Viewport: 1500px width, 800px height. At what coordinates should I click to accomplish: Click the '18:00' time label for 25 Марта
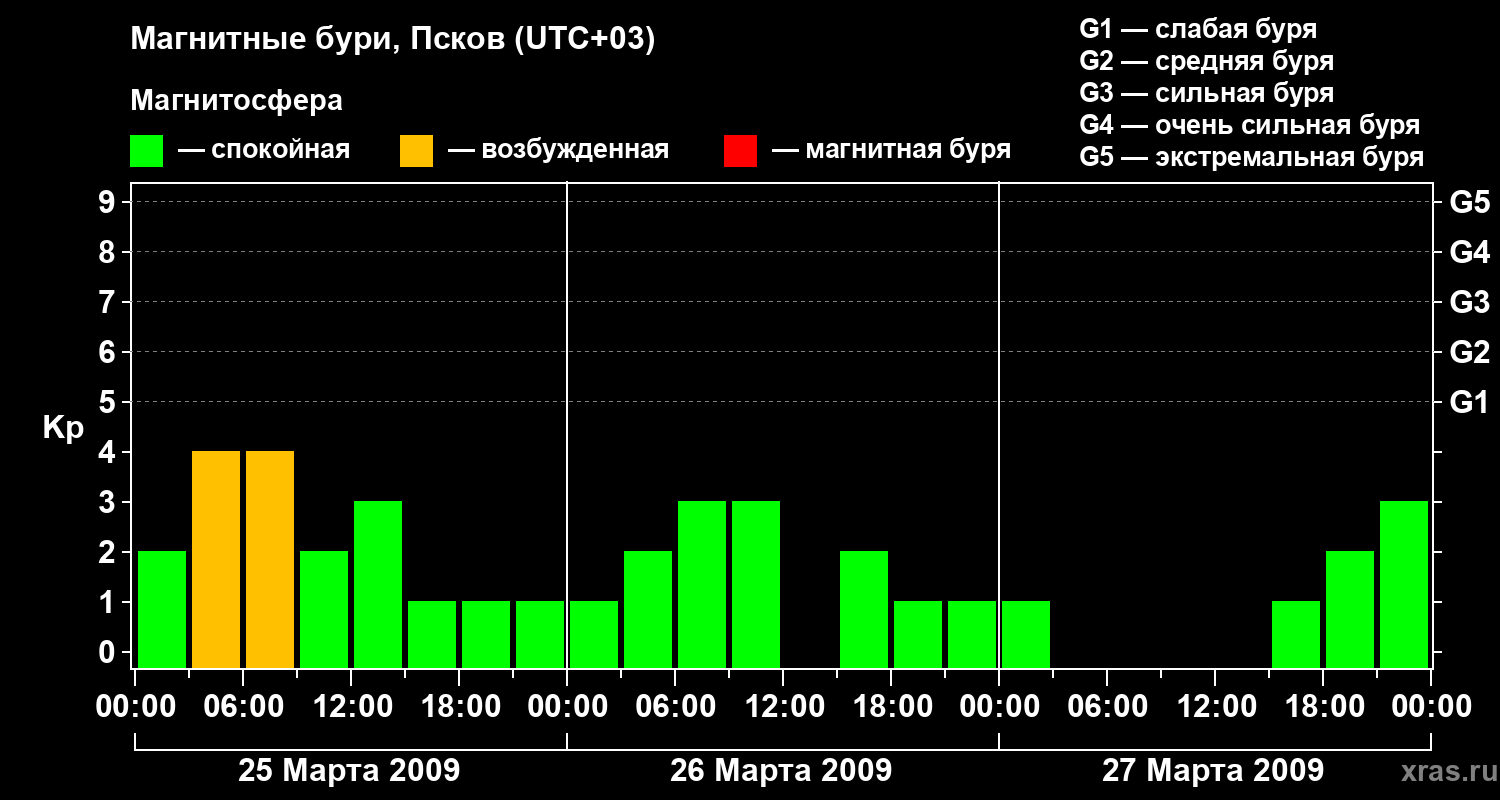[x=459, y=706]
